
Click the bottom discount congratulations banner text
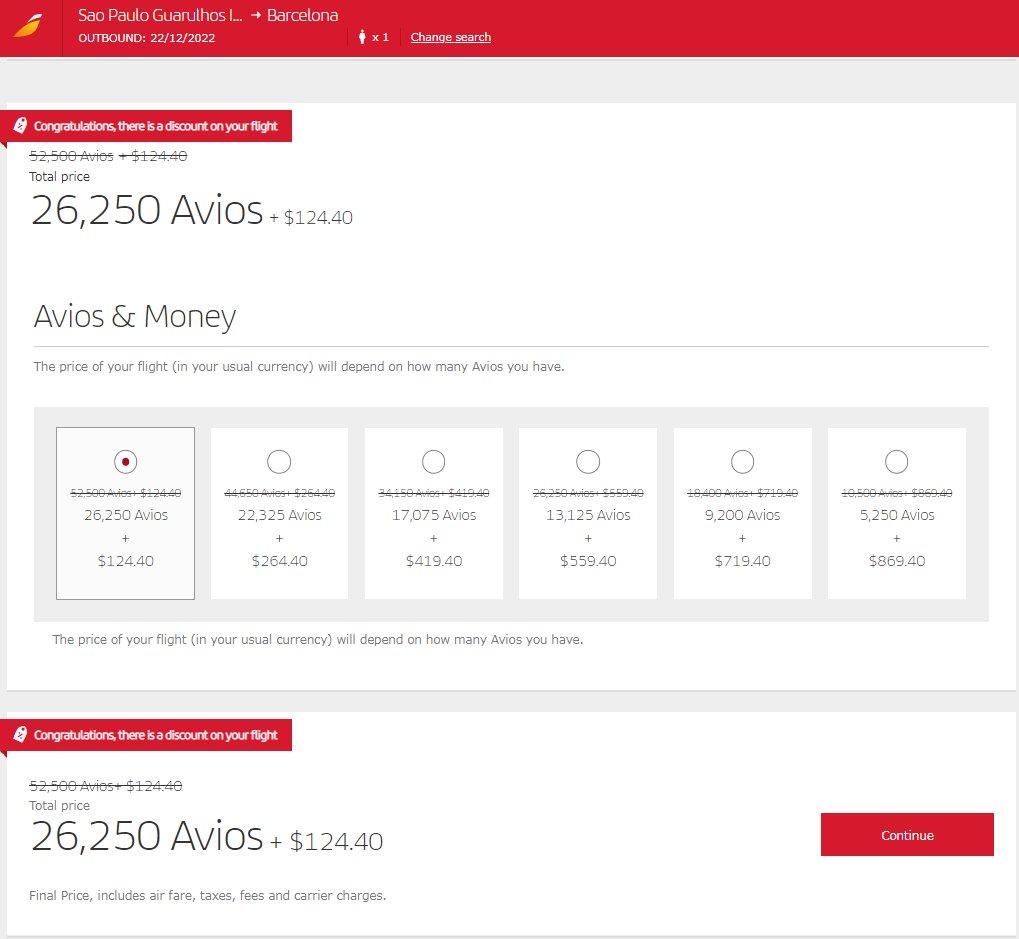[x=155, y=735]
